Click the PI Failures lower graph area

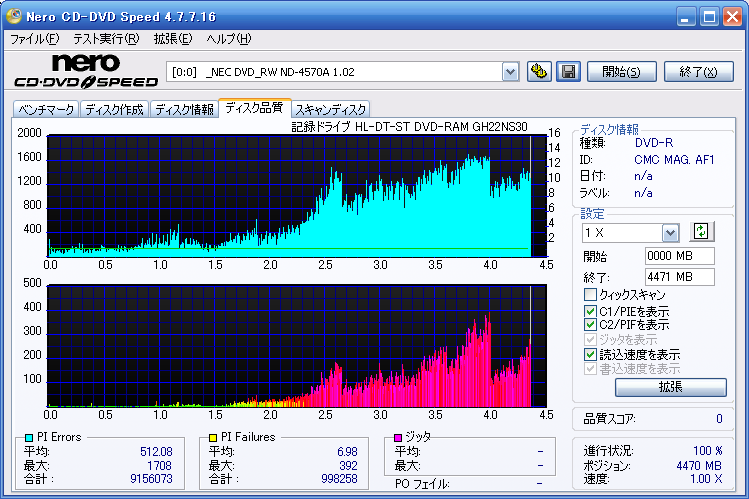[x=297, y=346]
